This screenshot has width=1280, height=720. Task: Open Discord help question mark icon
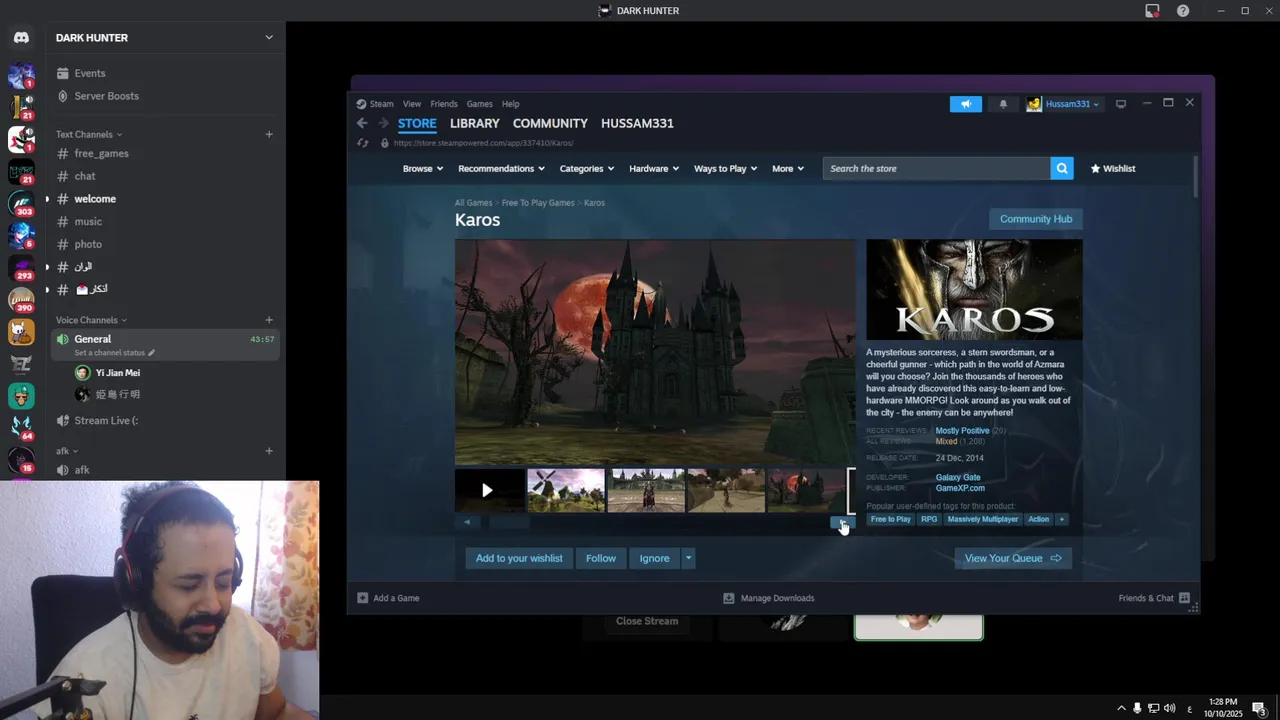(1183, 11)
